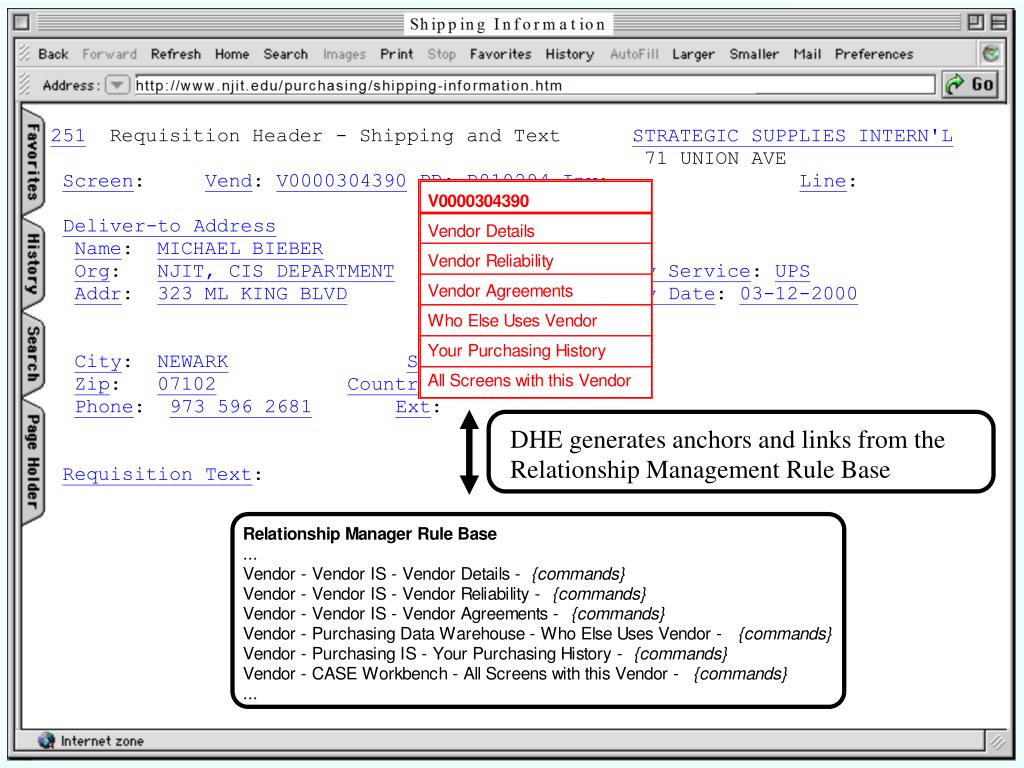Click the Forward toolbar button
Image resolution: width=1024 pixels, height=768 pixels.
(109, 54)
